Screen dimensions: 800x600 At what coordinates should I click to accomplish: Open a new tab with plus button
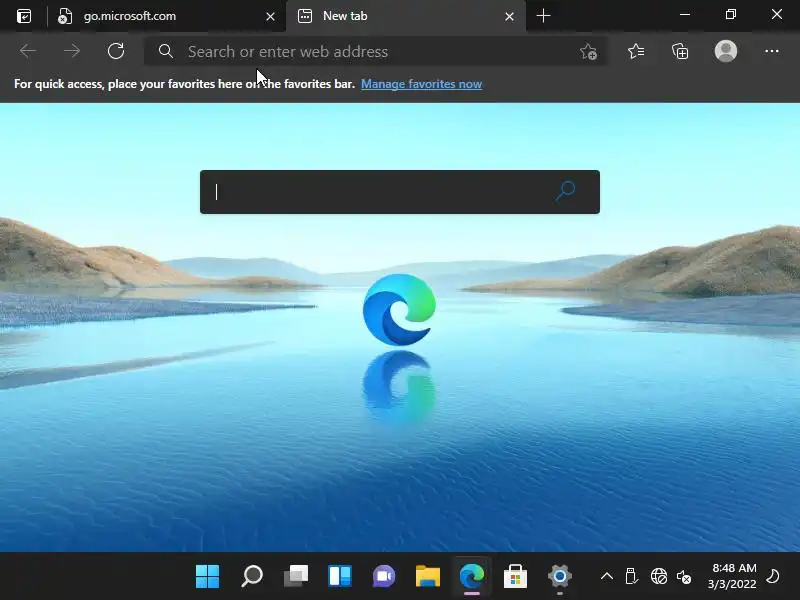click(x=543, y=16)
